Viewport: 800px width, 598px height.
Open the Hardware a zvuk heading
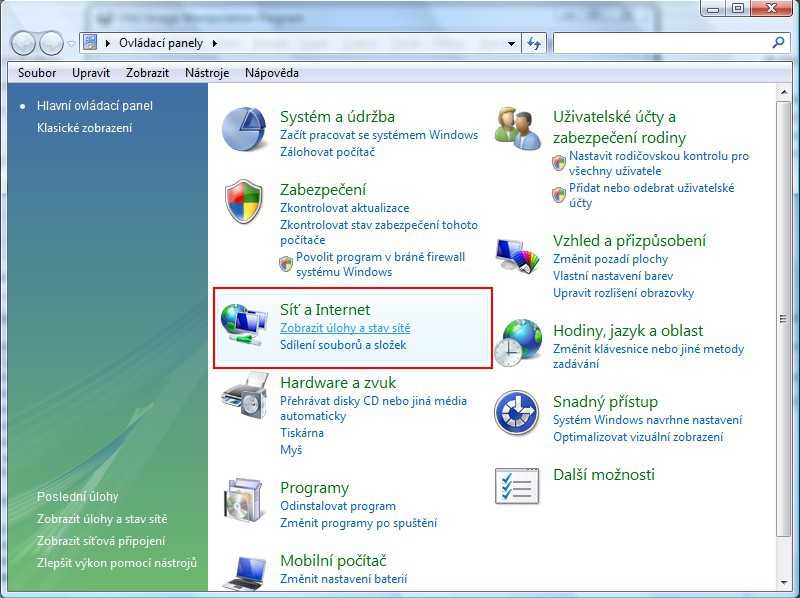(x=338, y=382)
